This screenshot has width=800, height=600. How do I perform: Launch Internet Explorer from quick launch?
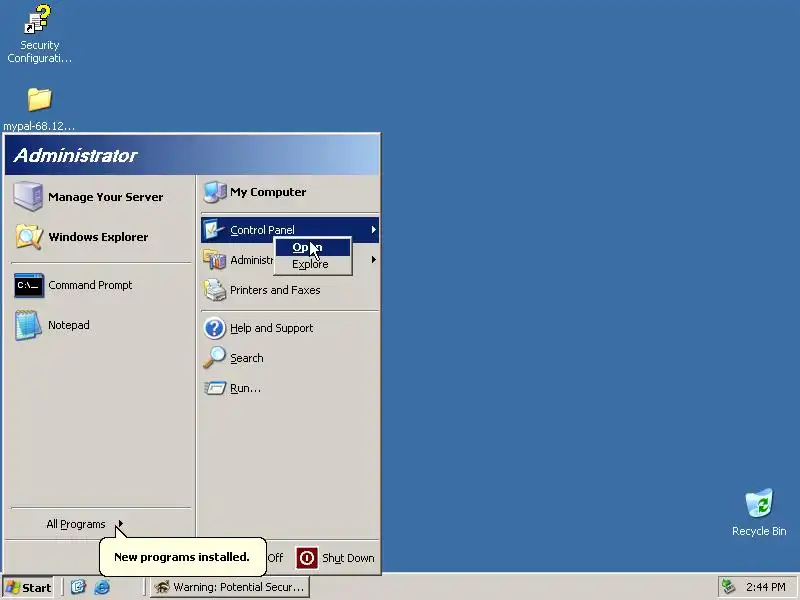[x=102, y=587]
